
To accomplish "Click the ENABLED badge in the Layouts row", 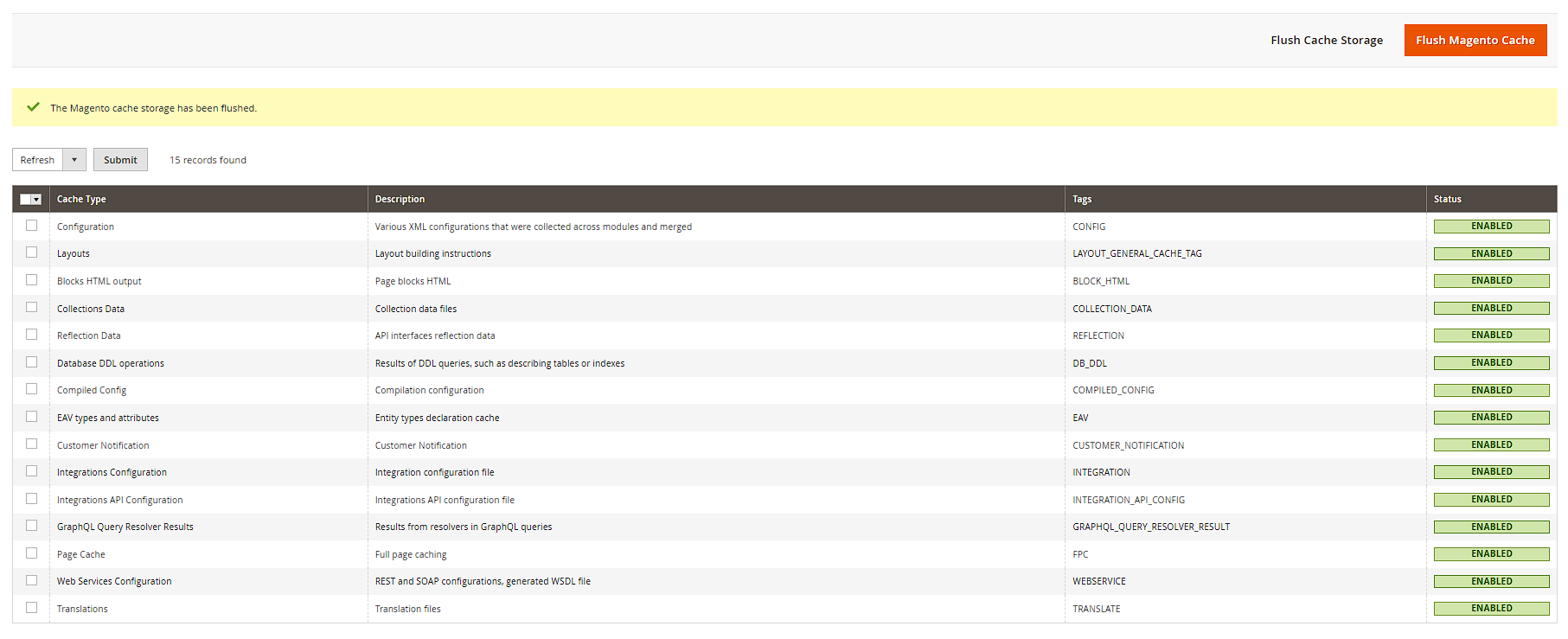I will click(x=1491, y=254).
